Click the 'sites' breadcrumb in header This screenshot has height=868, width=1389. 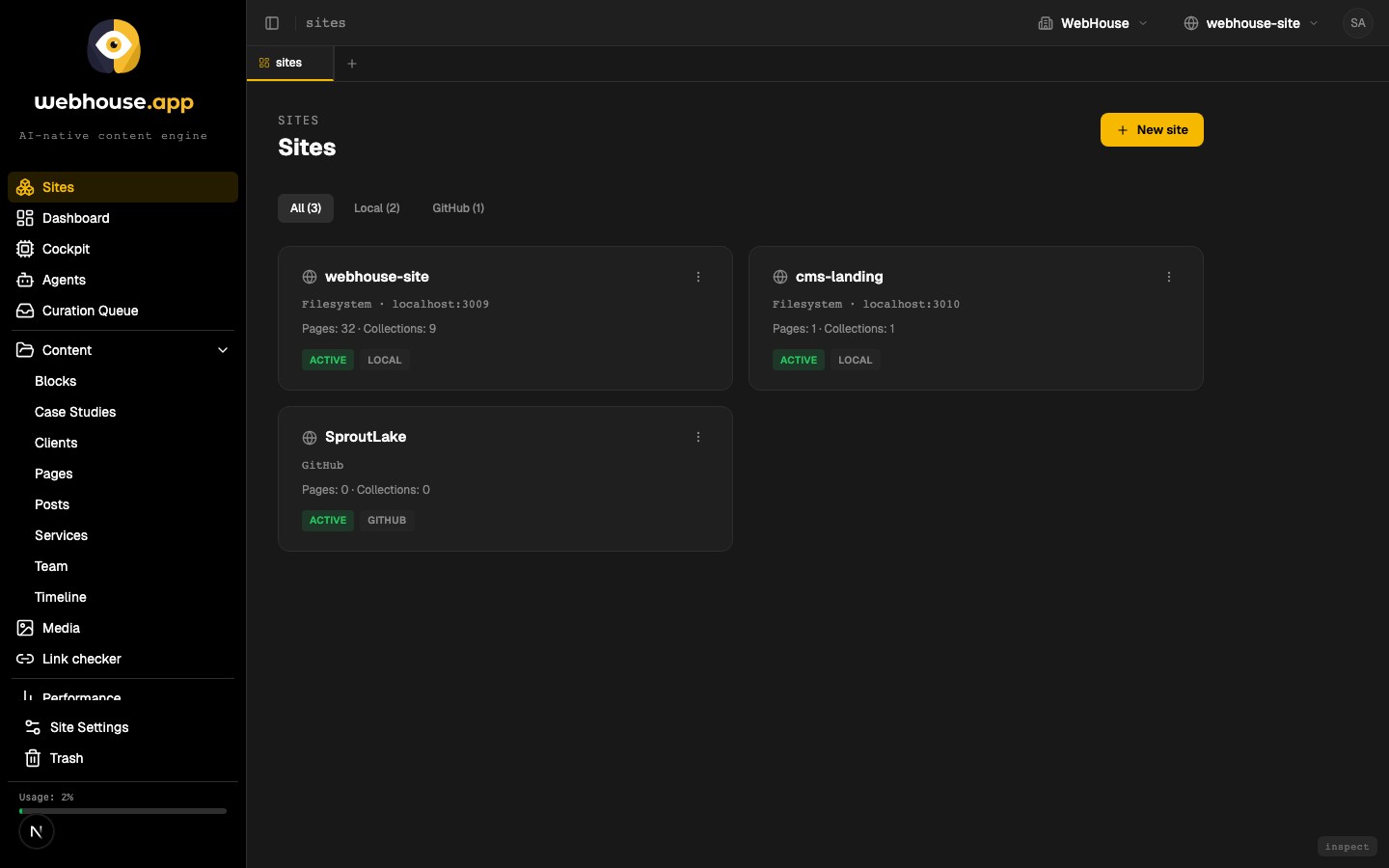coord(326,23)
